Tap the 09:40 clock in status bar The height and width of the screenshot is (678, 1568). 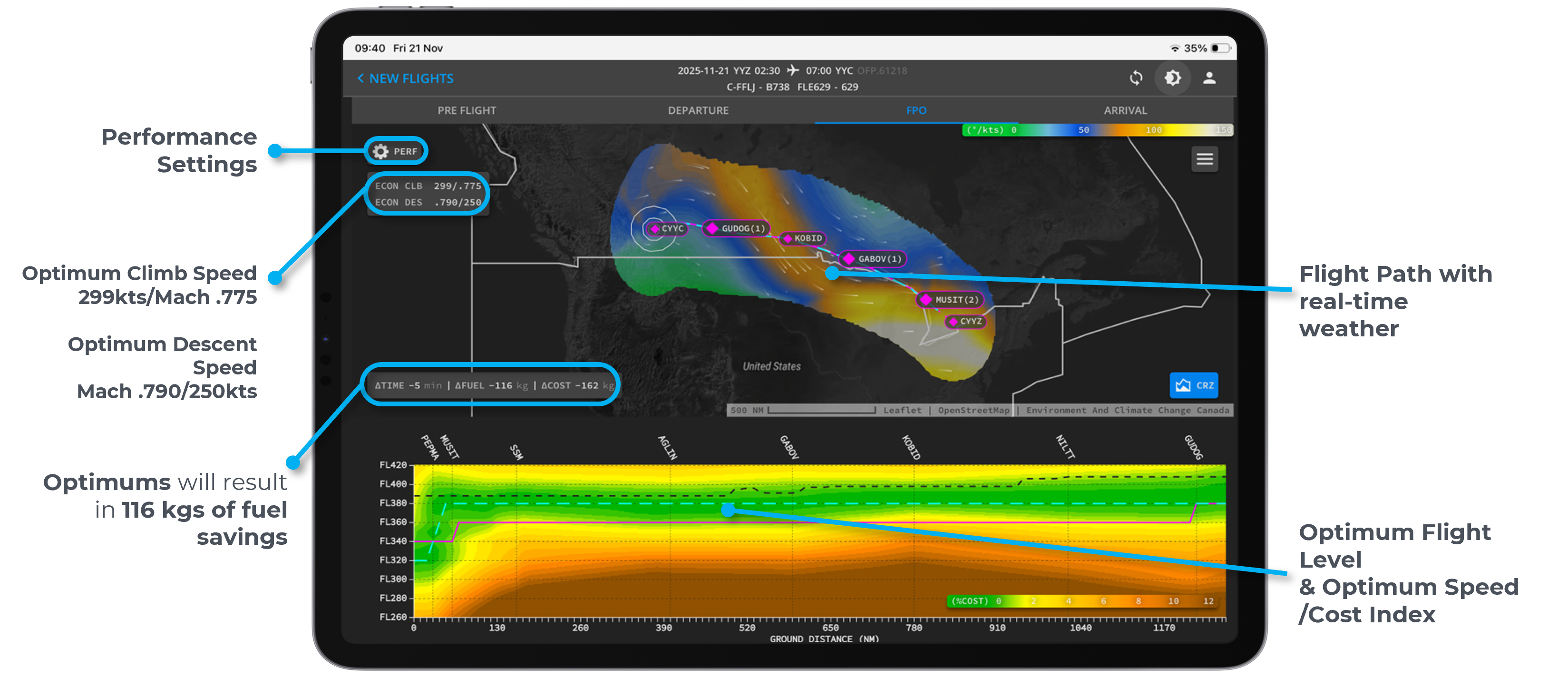pos(370,48)
